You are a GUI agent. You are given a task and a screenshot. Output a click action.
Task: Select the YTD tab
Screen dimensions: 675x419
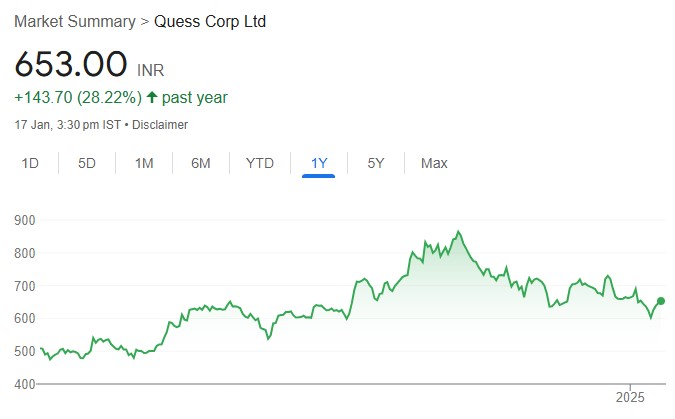tap(260, 163)
